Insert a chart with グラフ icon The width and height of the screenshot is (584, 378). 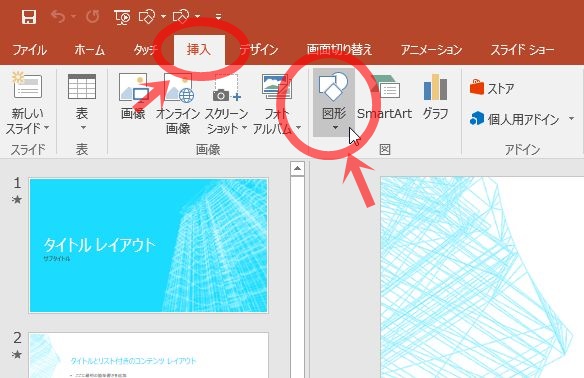click(435, 87)
